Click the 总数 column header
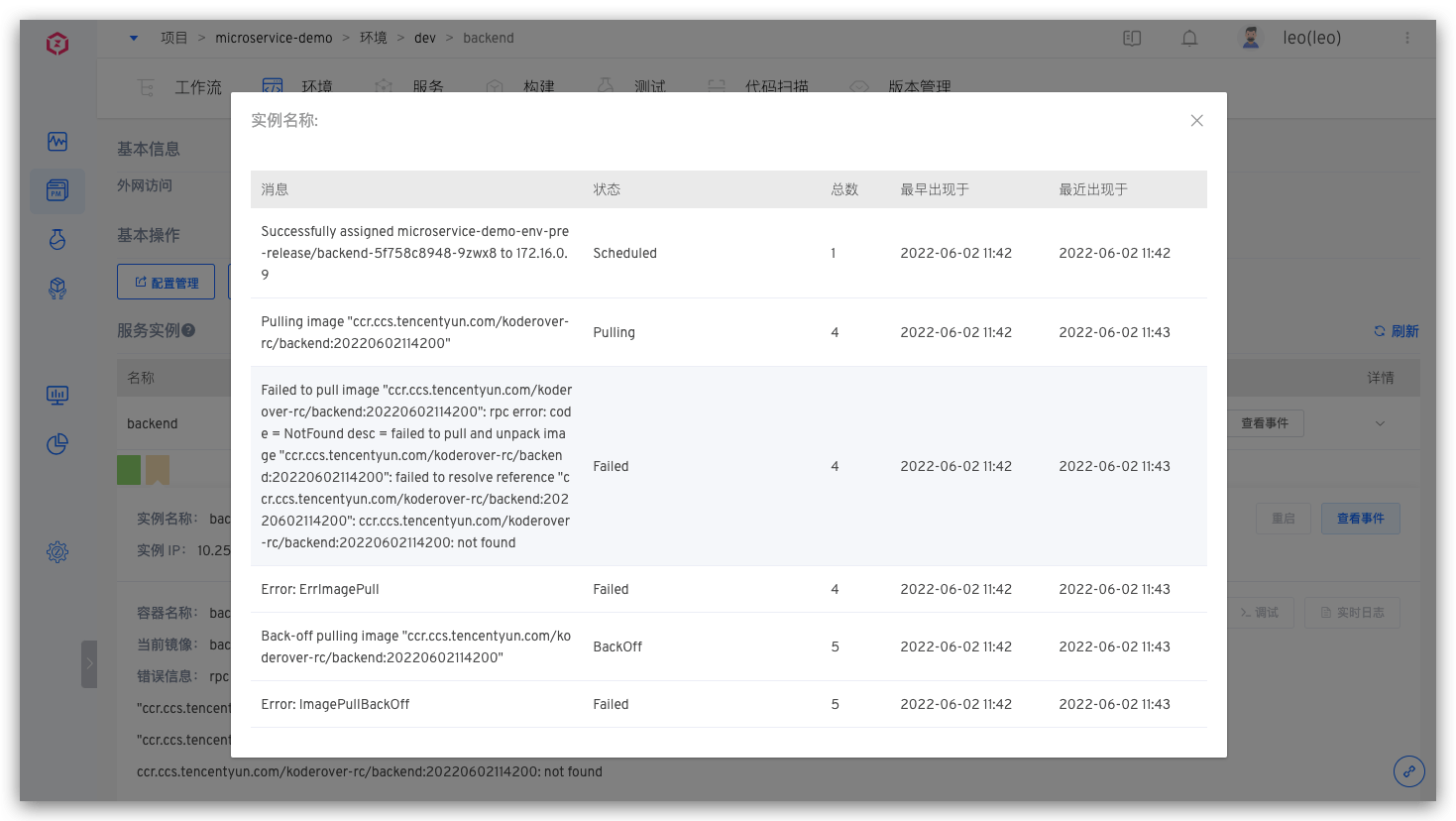 [x=844, y=189]
